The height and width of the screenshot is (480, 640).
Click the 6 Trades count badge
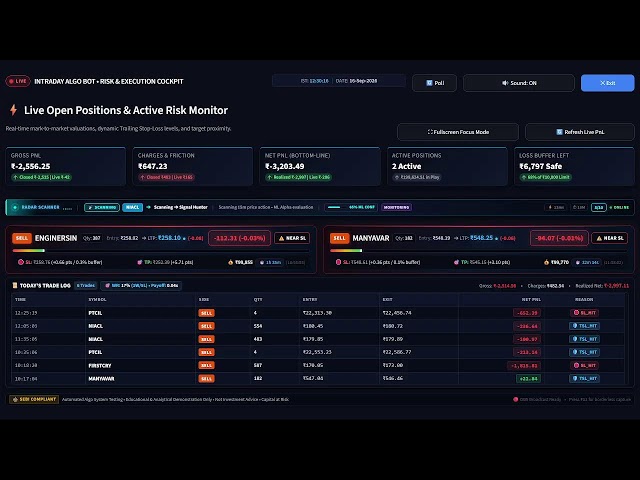pyautogui.click(x=86, y=285)
